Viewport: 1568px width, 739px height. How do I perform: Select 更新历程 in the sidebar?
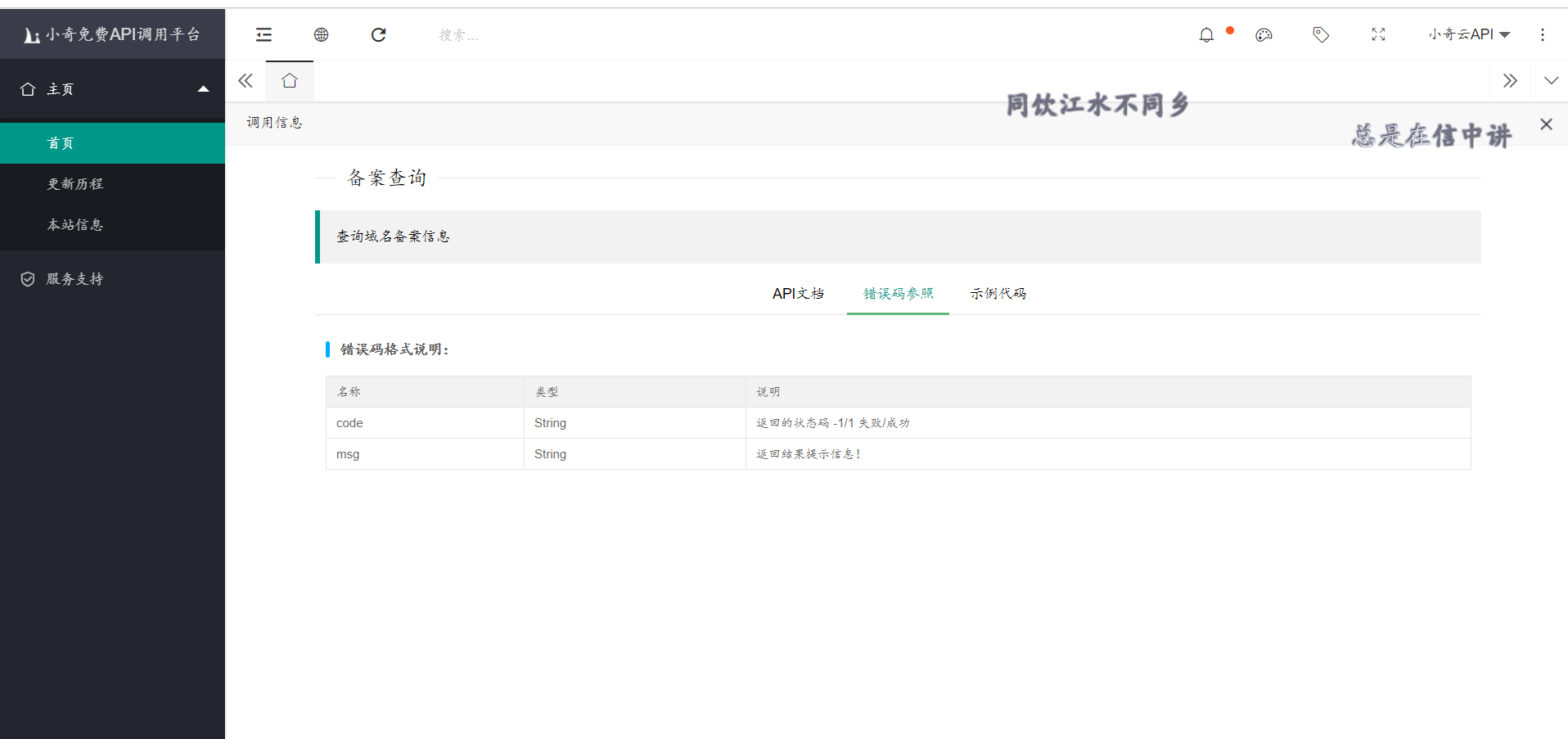pos(75,183)
